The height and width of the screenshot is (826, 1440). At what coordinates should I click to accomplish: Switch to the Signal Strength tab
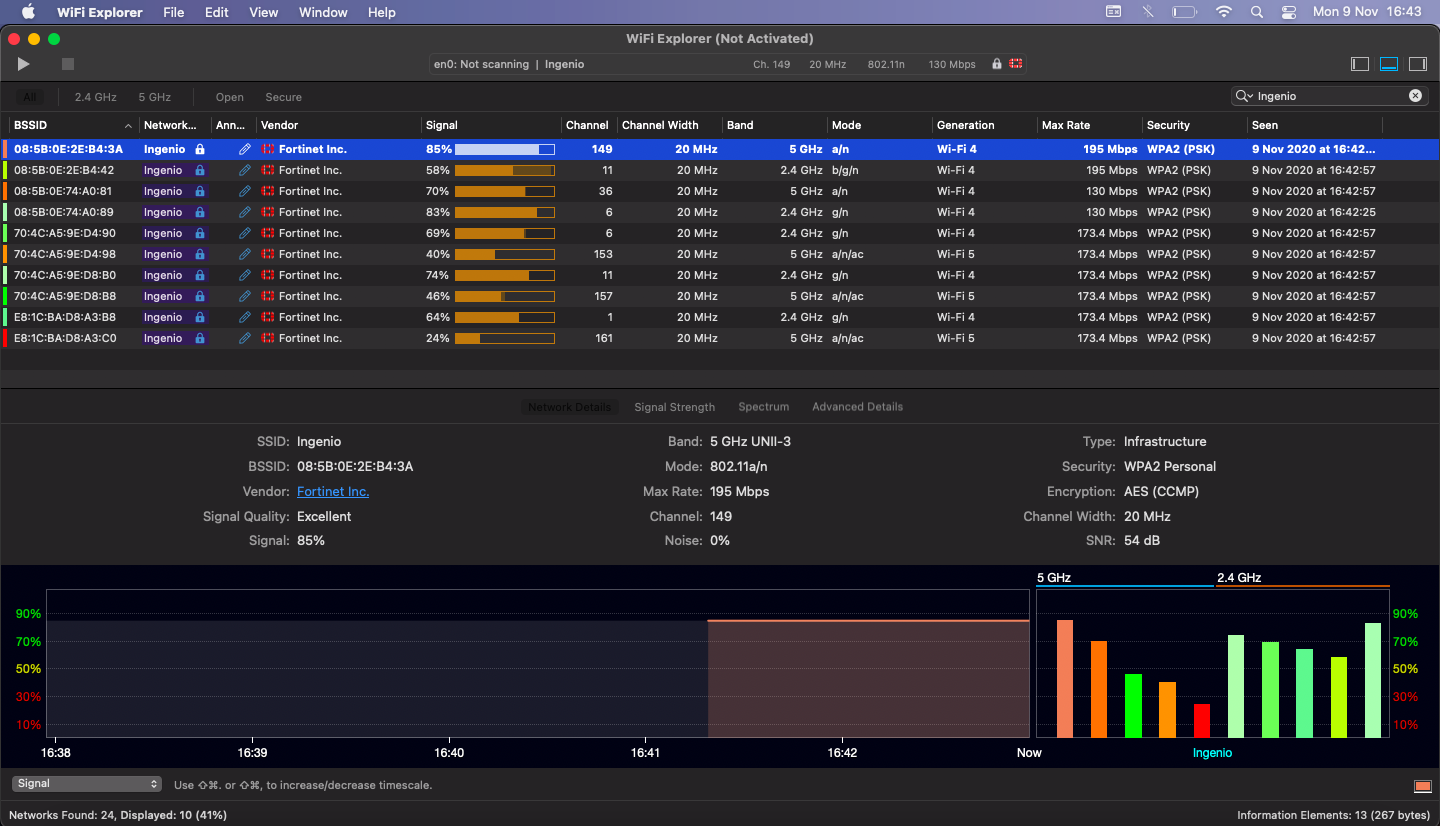[675, 407]
